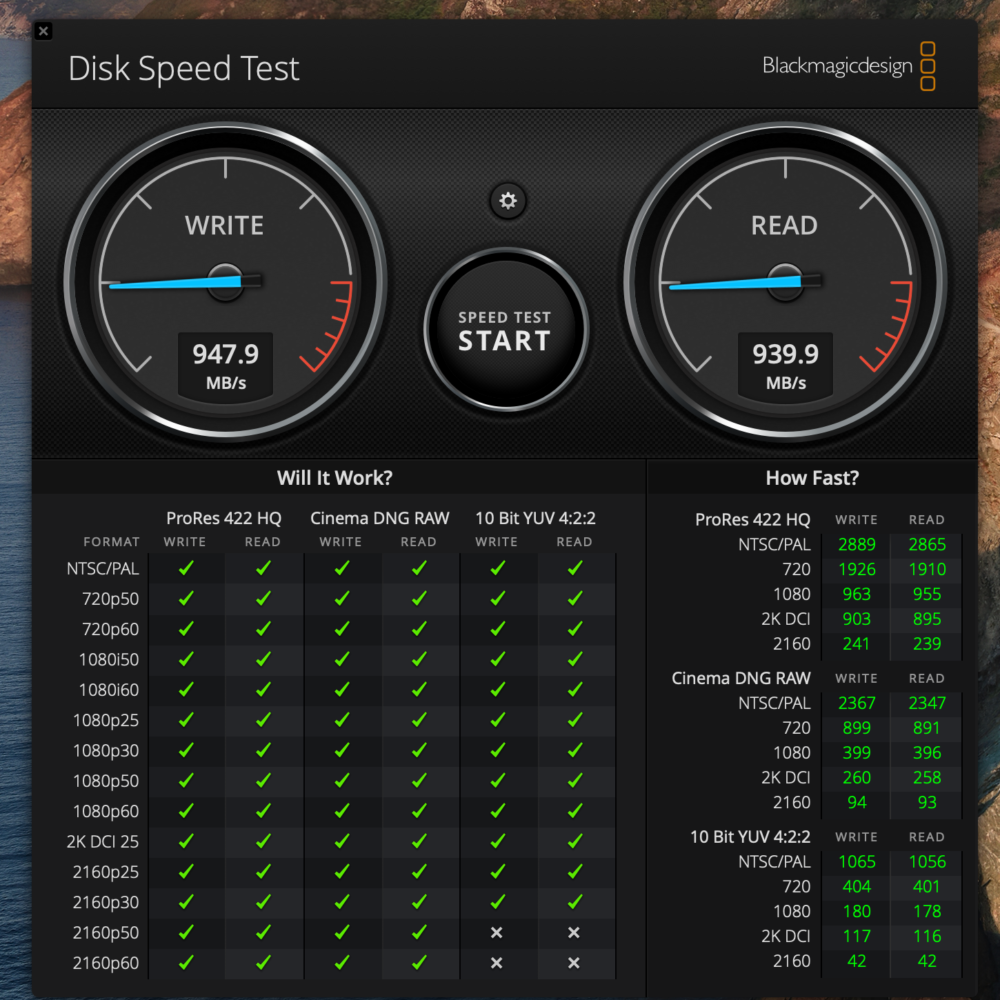This screenshot has height=1000, width=1000.
Task: Click the Cinema DNG 2160 write value 94
Action: click(x=857, y=803)
